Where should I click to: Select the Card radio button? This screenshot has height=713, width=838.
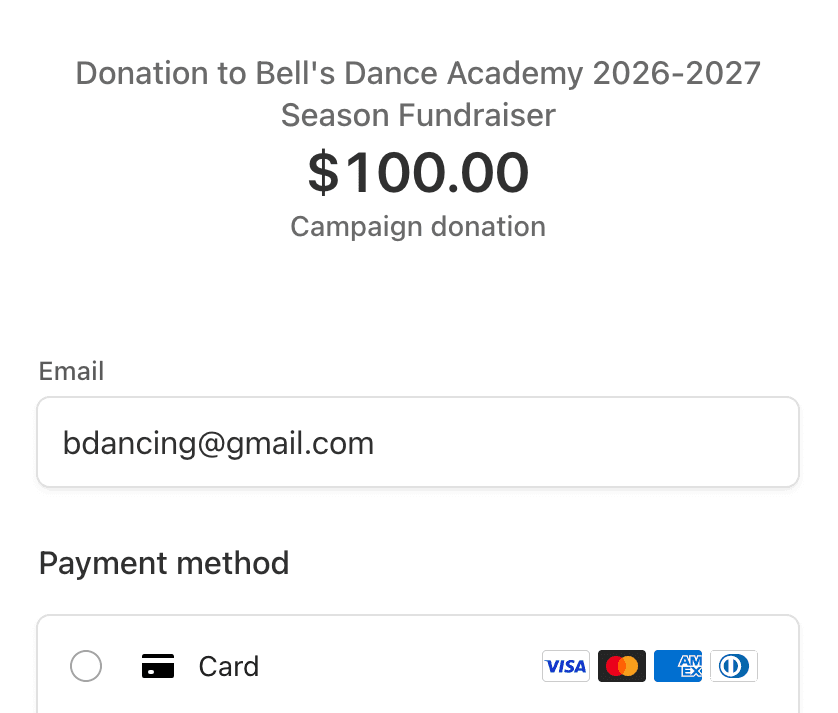tap(86, 666)
